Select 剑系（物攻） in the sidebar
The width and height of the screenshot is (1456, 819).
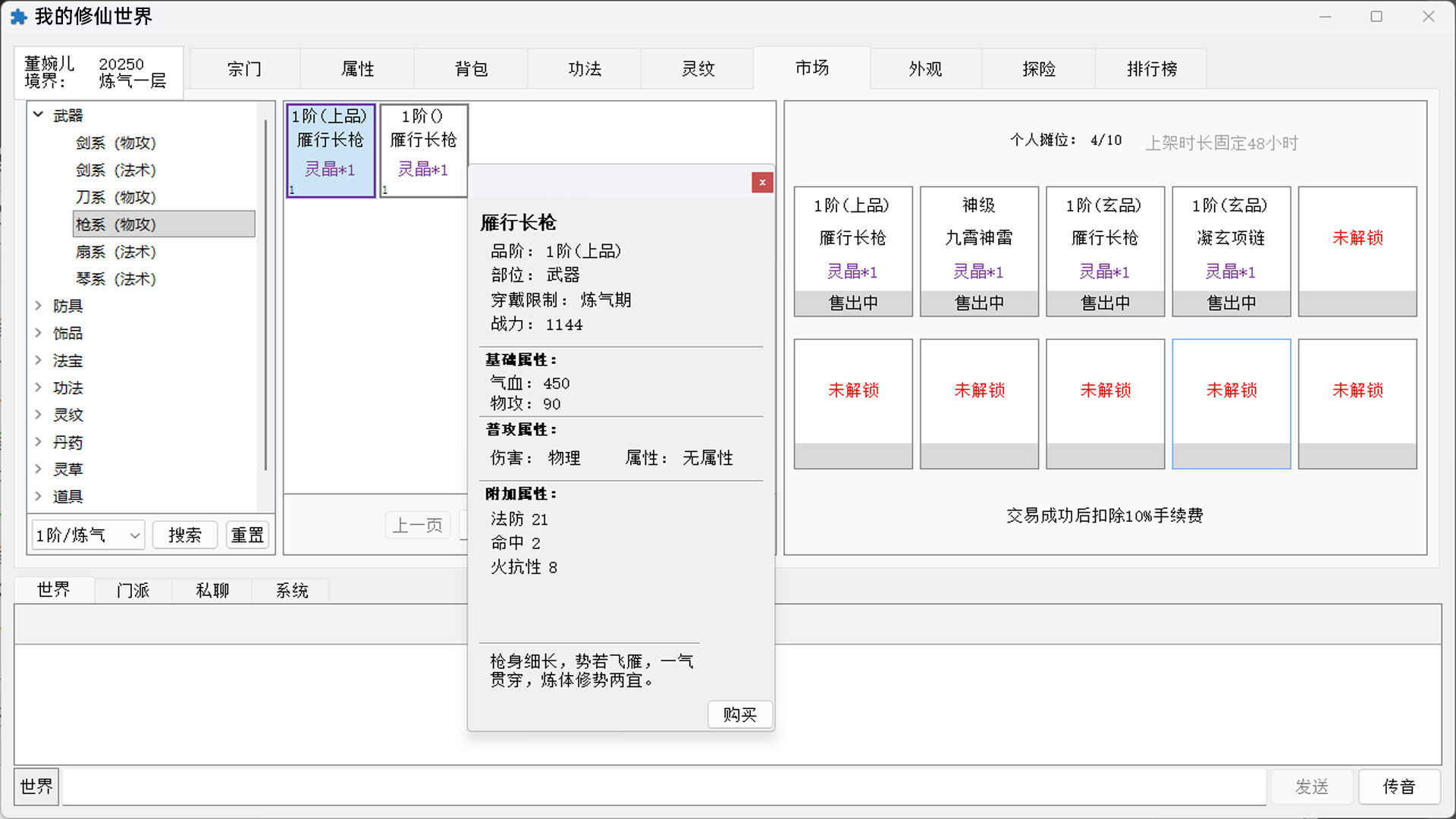click(x=116, y=143)
